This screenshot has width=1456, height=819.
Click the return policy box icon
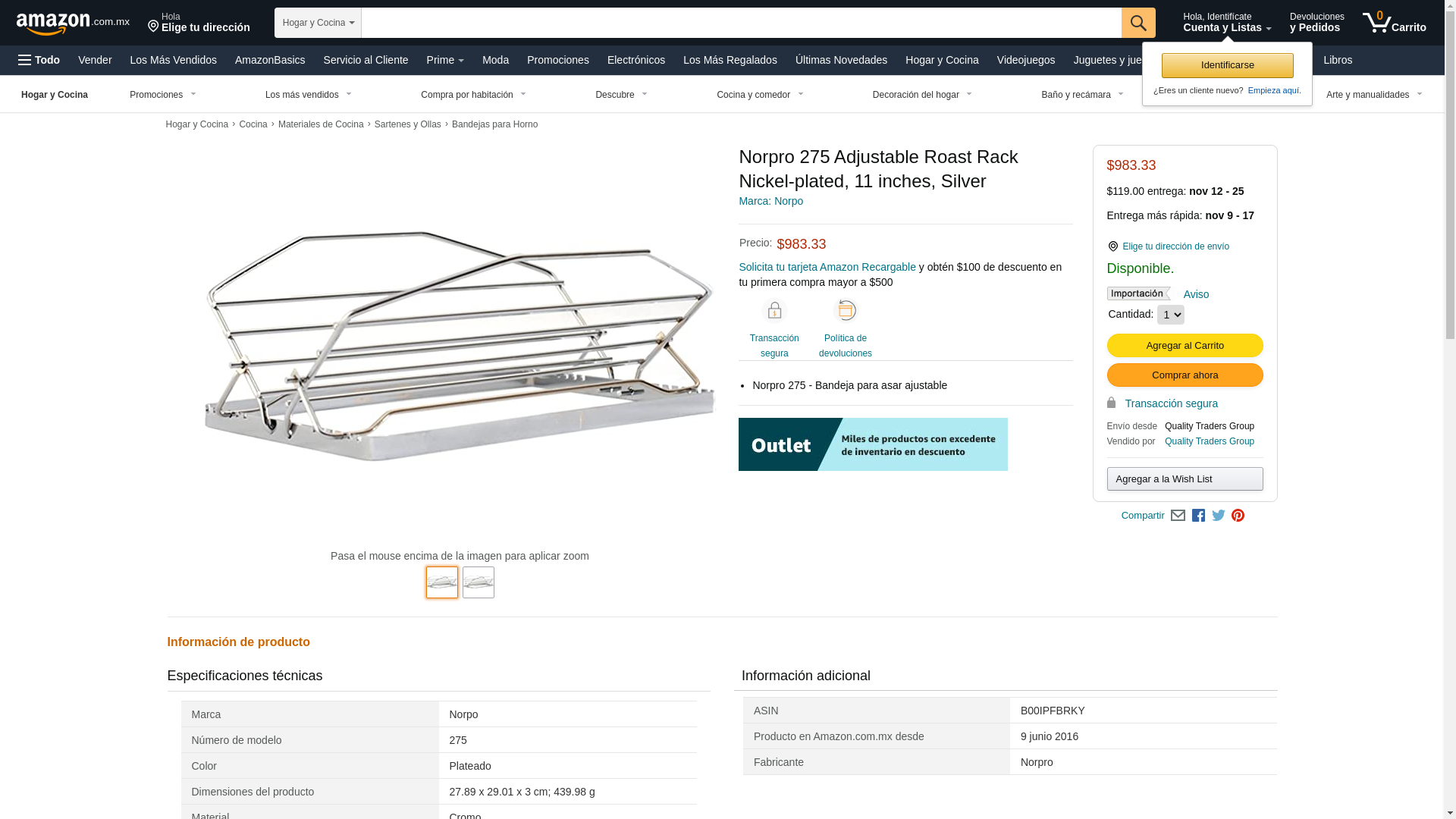pyautogui.click(x=846, y=310)
